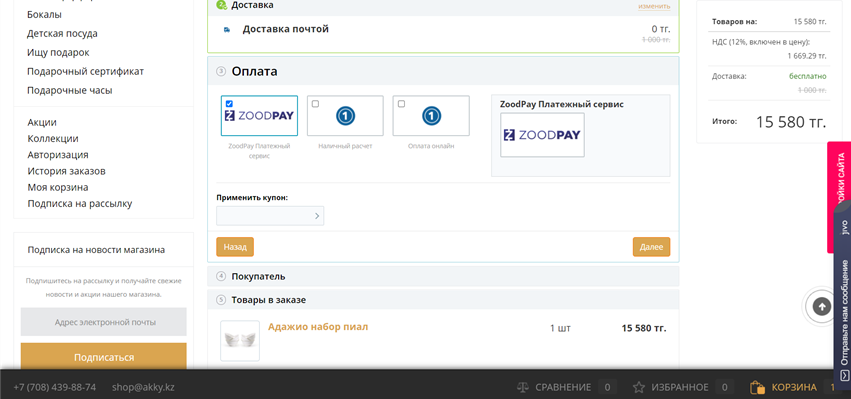Click the Наличный расчет circle icon
The image size is (851, 399).
(x=345, y=116)
